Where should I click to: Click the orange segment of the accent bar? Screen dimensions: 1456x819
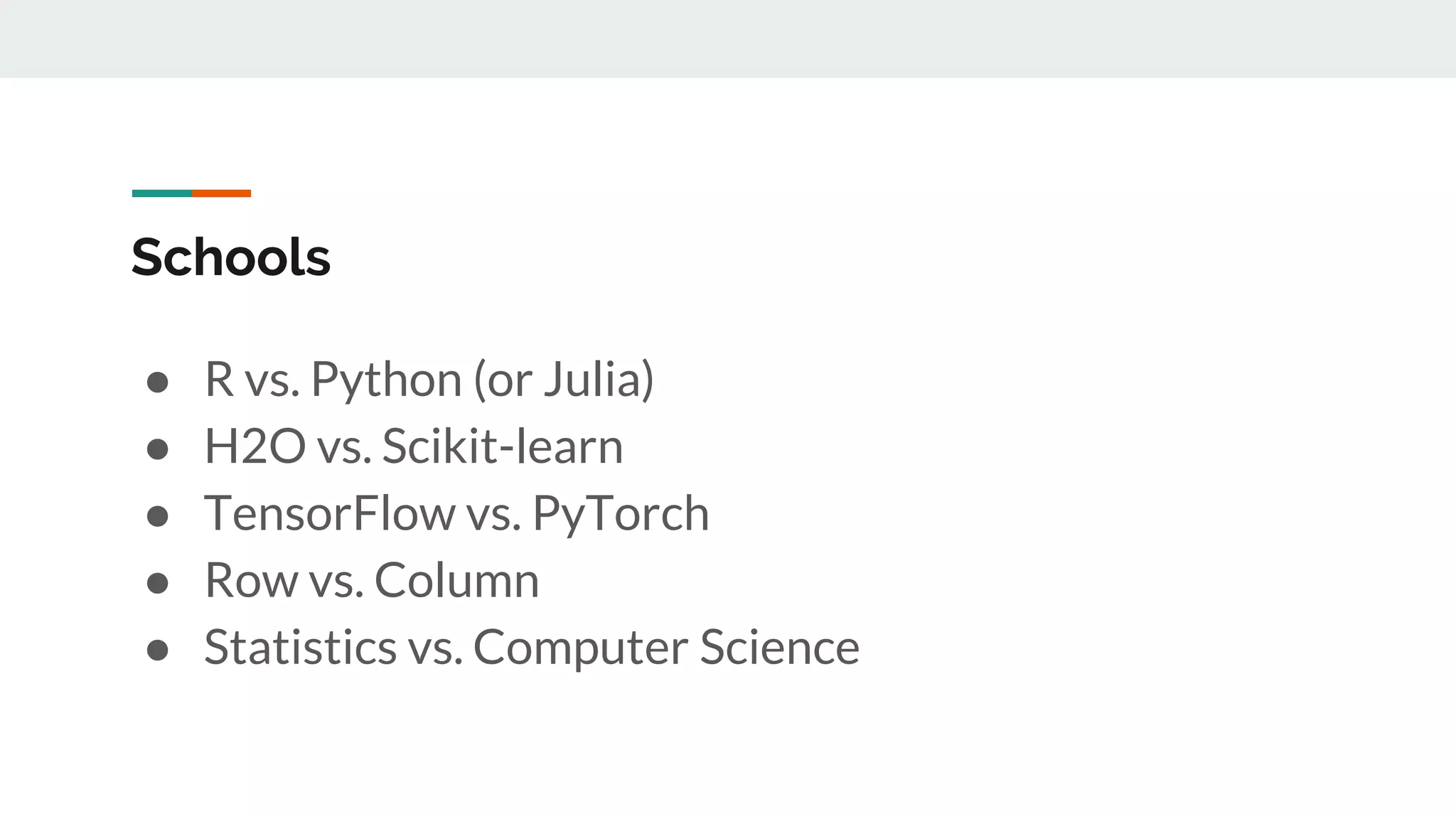click(221, 193)
